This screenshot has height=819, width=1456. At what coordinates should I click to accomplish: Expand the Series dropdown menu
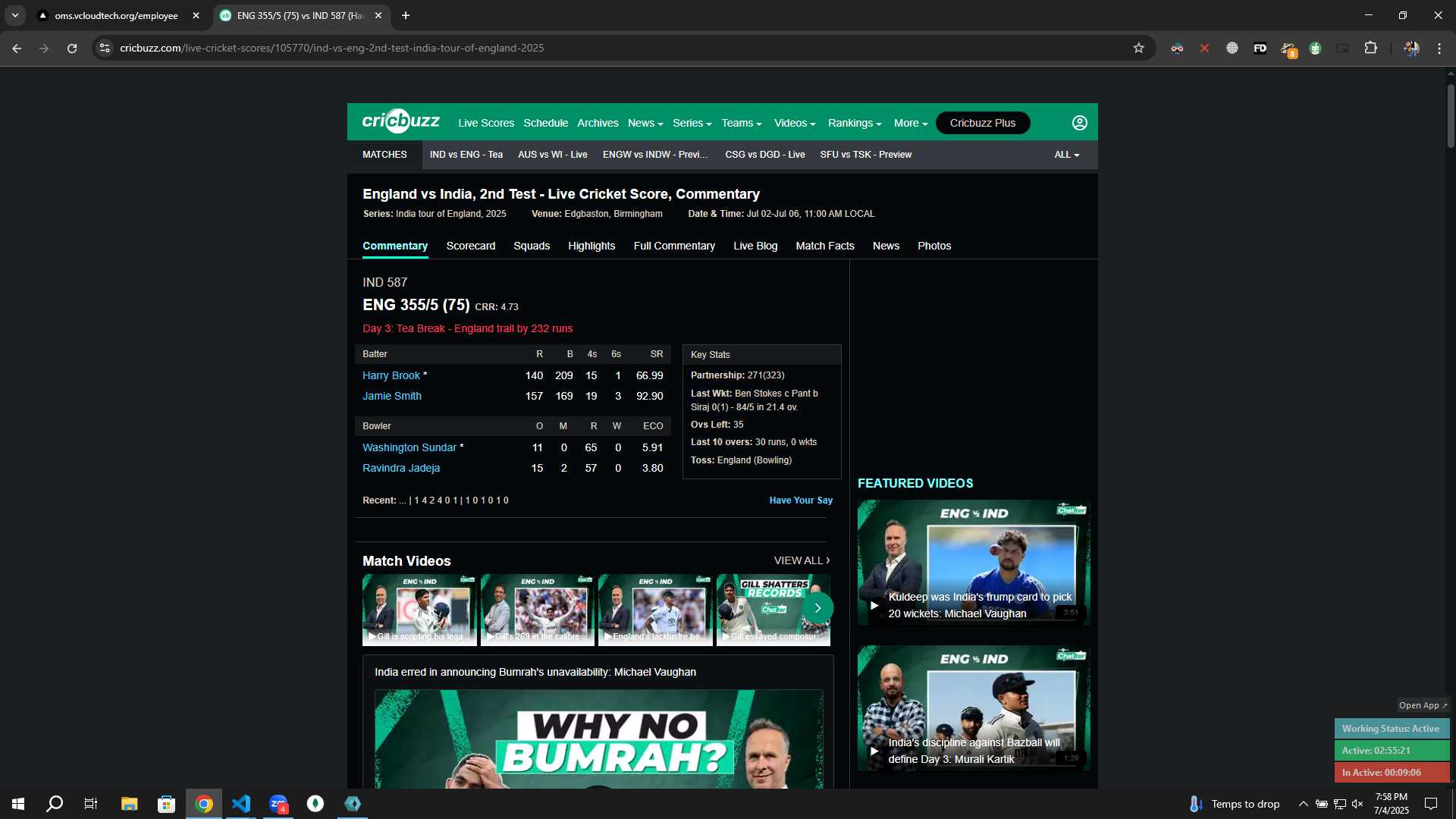(x=692, y=123)
